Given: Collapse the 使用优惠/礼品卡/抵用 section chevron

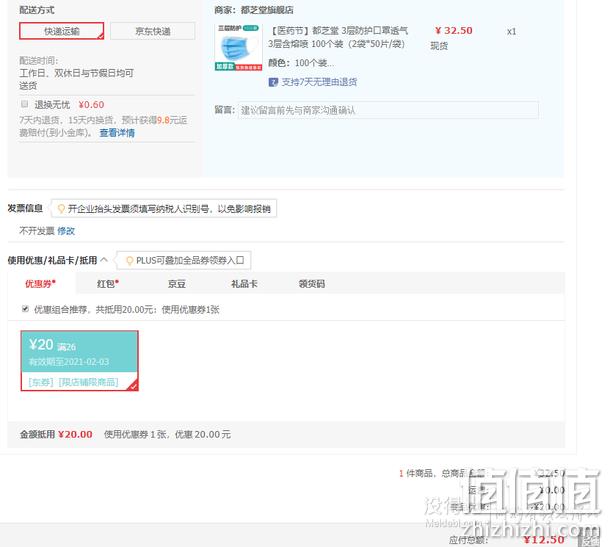Looking at the screenshot, I should pos(104,259).
